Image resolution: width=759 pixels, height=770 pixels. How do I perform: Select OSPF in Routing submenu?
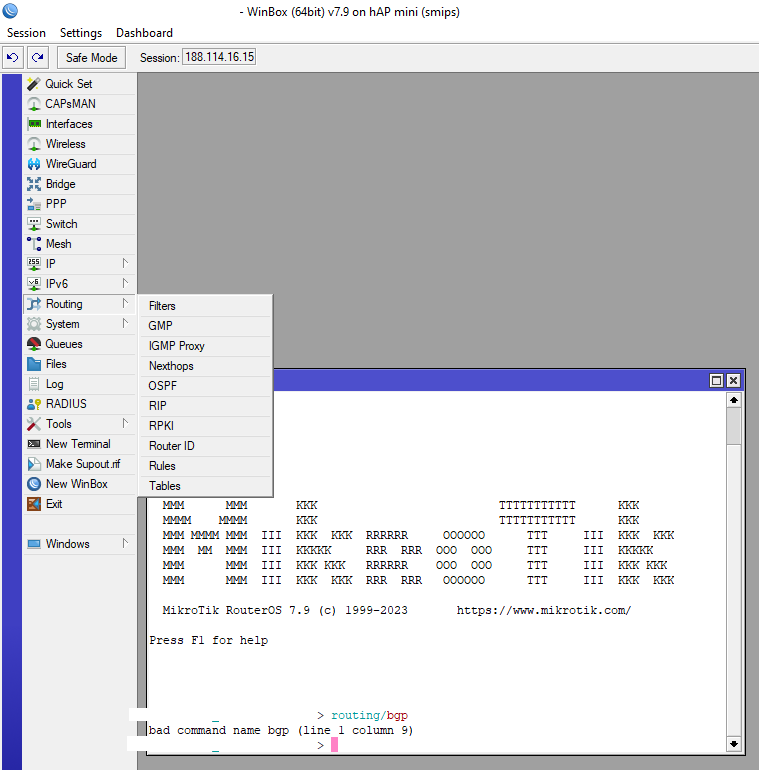pyautogui.click(x=205, y=386)
